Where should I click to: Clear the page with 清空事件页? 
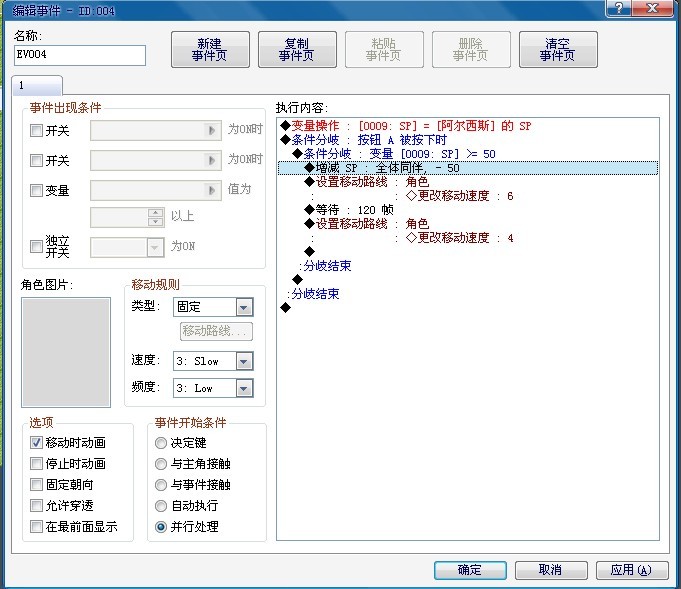(x=558, y=50)
